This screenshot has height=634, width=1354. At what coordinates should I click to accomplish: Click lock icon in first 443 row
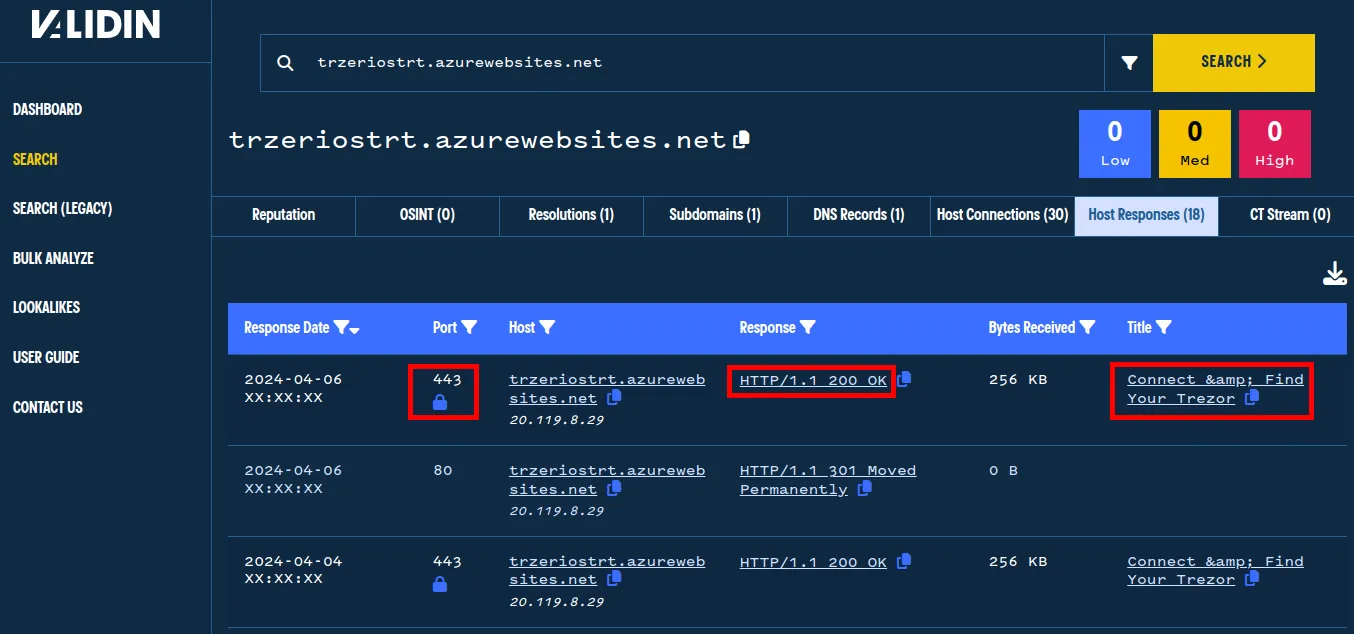tap(439, 402)
